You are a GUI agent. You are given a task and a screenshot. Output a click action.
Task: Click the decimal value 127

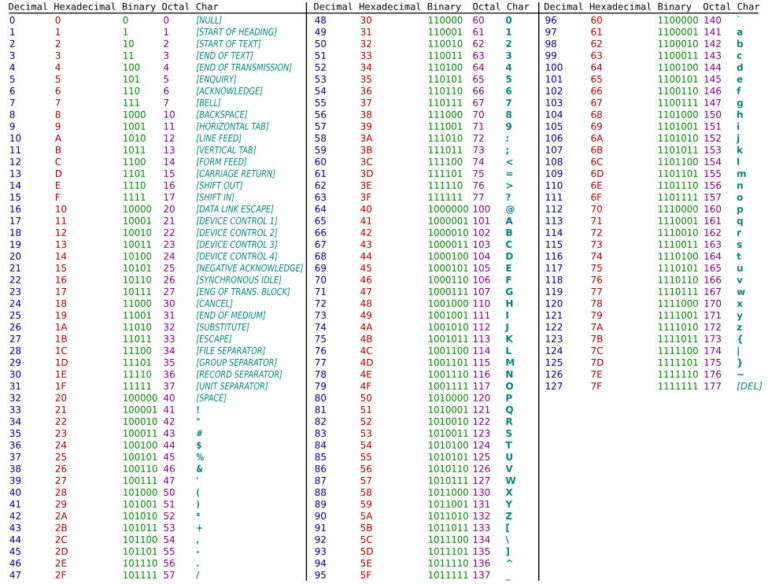coord(553,386)
